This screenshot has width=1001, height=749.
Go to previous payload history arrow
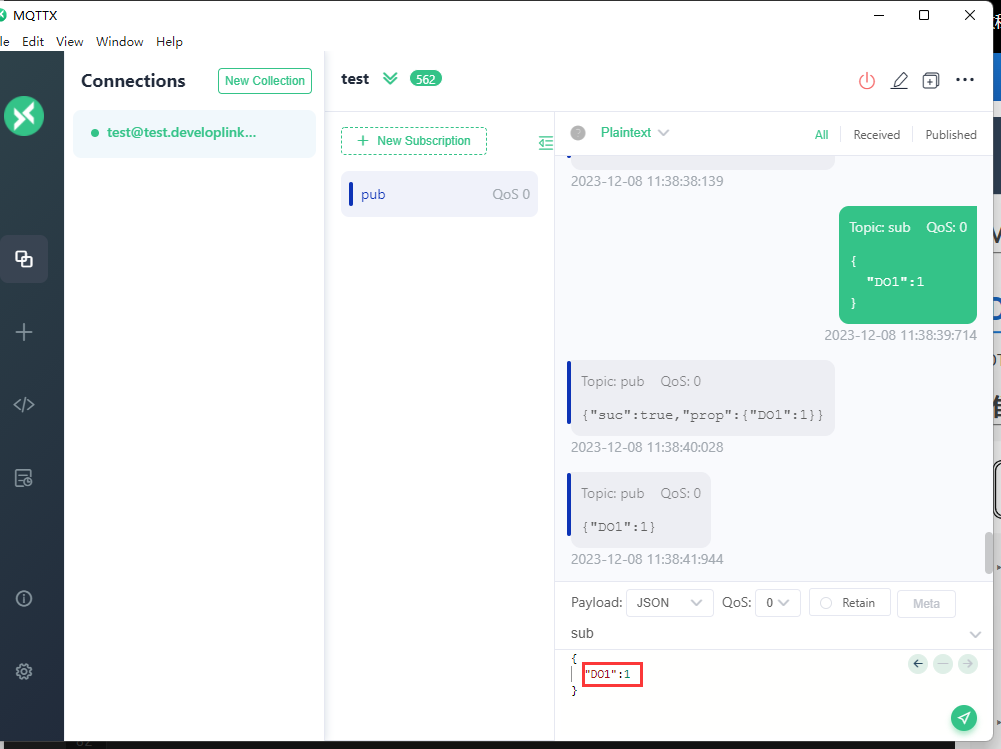[x=918, y=663]
